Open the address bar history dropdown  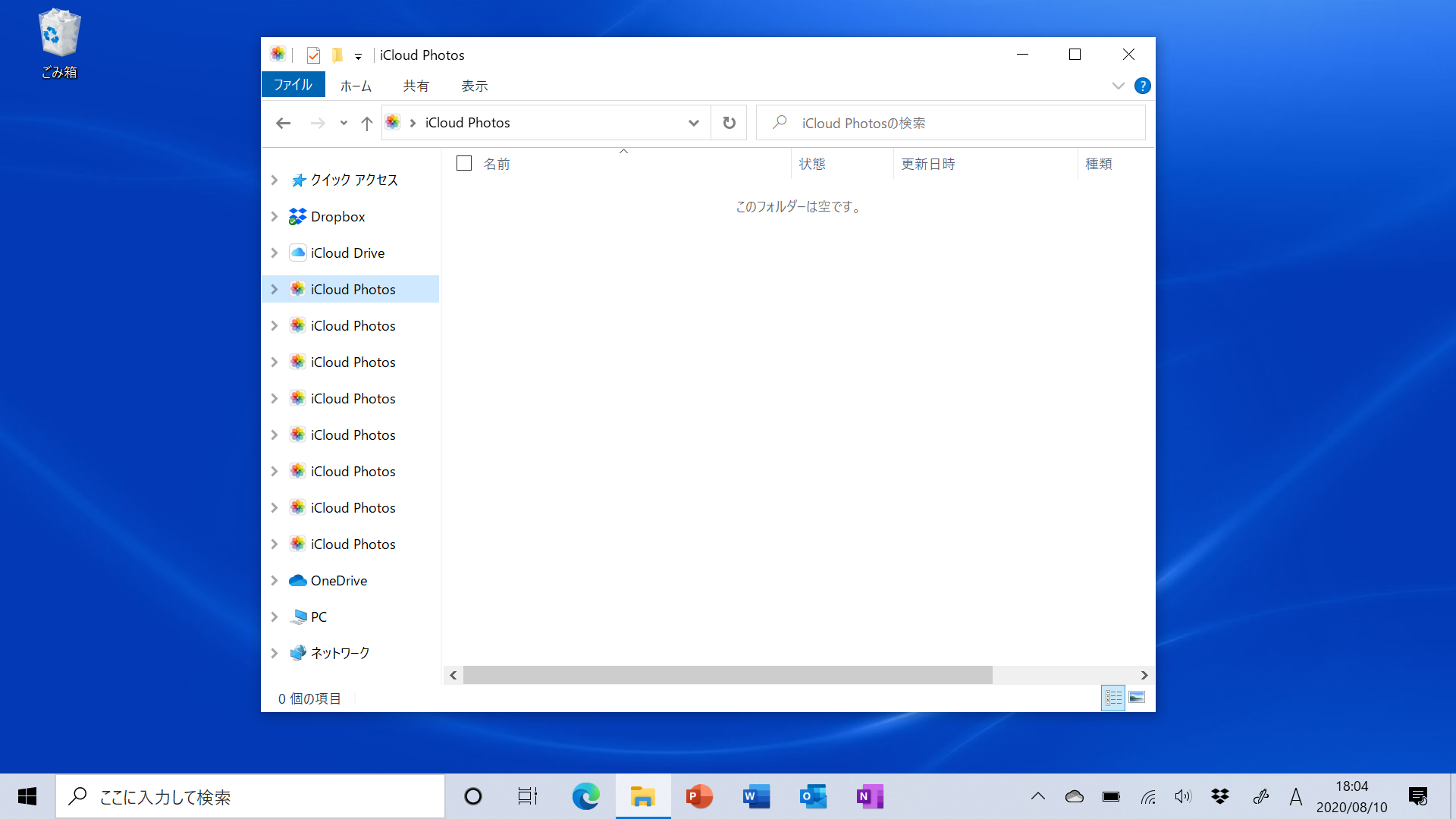(x=693, y=123)
